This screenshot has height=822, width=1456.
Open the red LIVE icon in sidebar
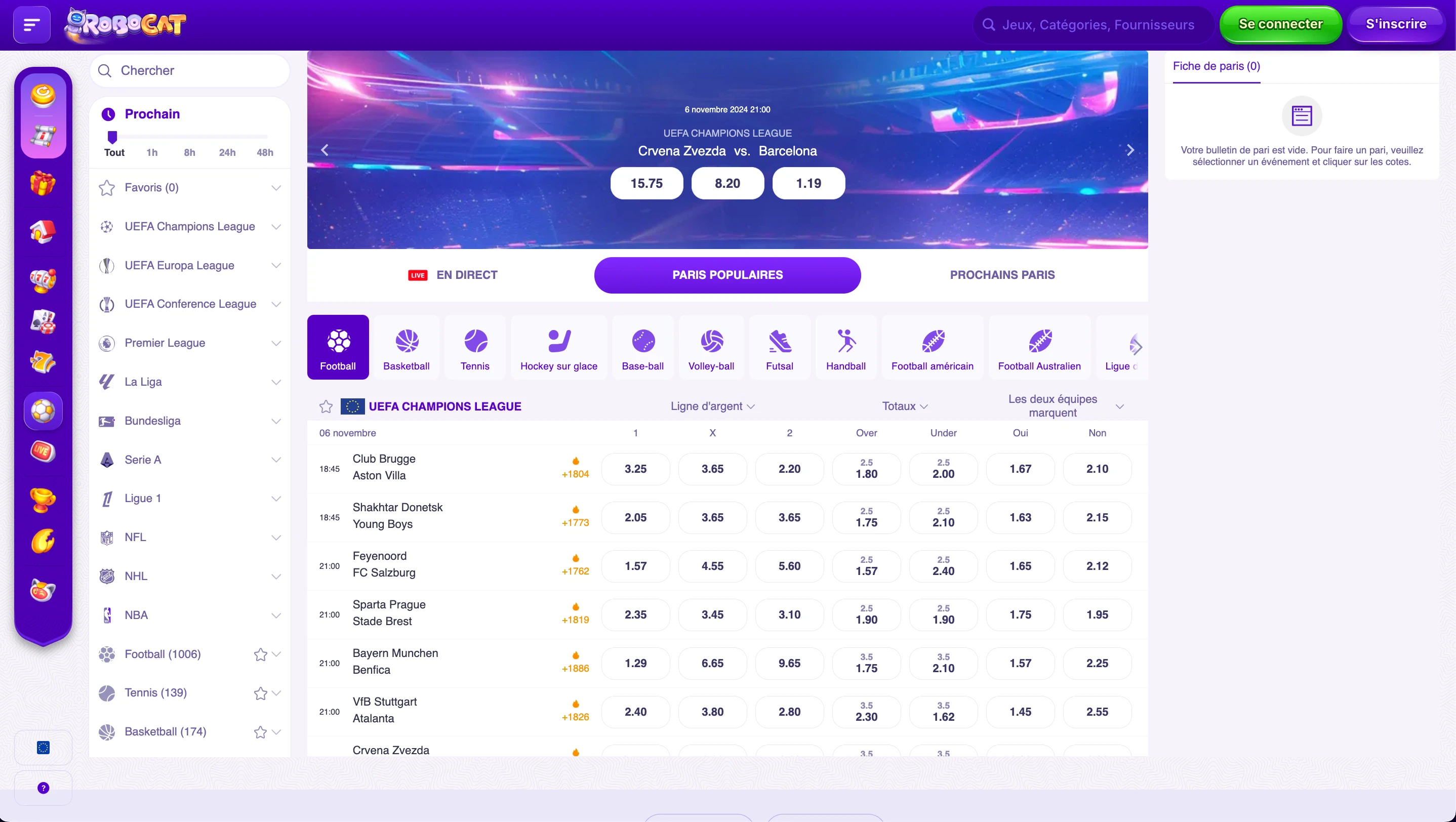[x=43, y=451]
